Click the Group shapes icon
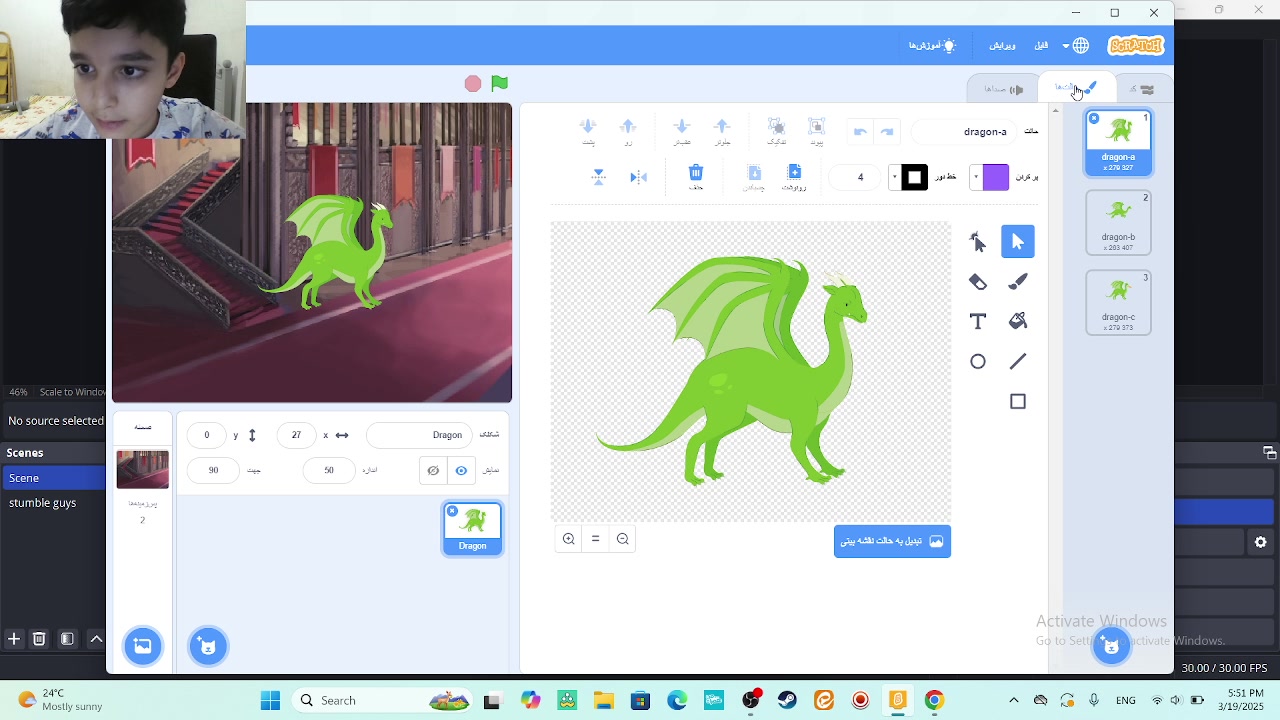 (816, 130)
